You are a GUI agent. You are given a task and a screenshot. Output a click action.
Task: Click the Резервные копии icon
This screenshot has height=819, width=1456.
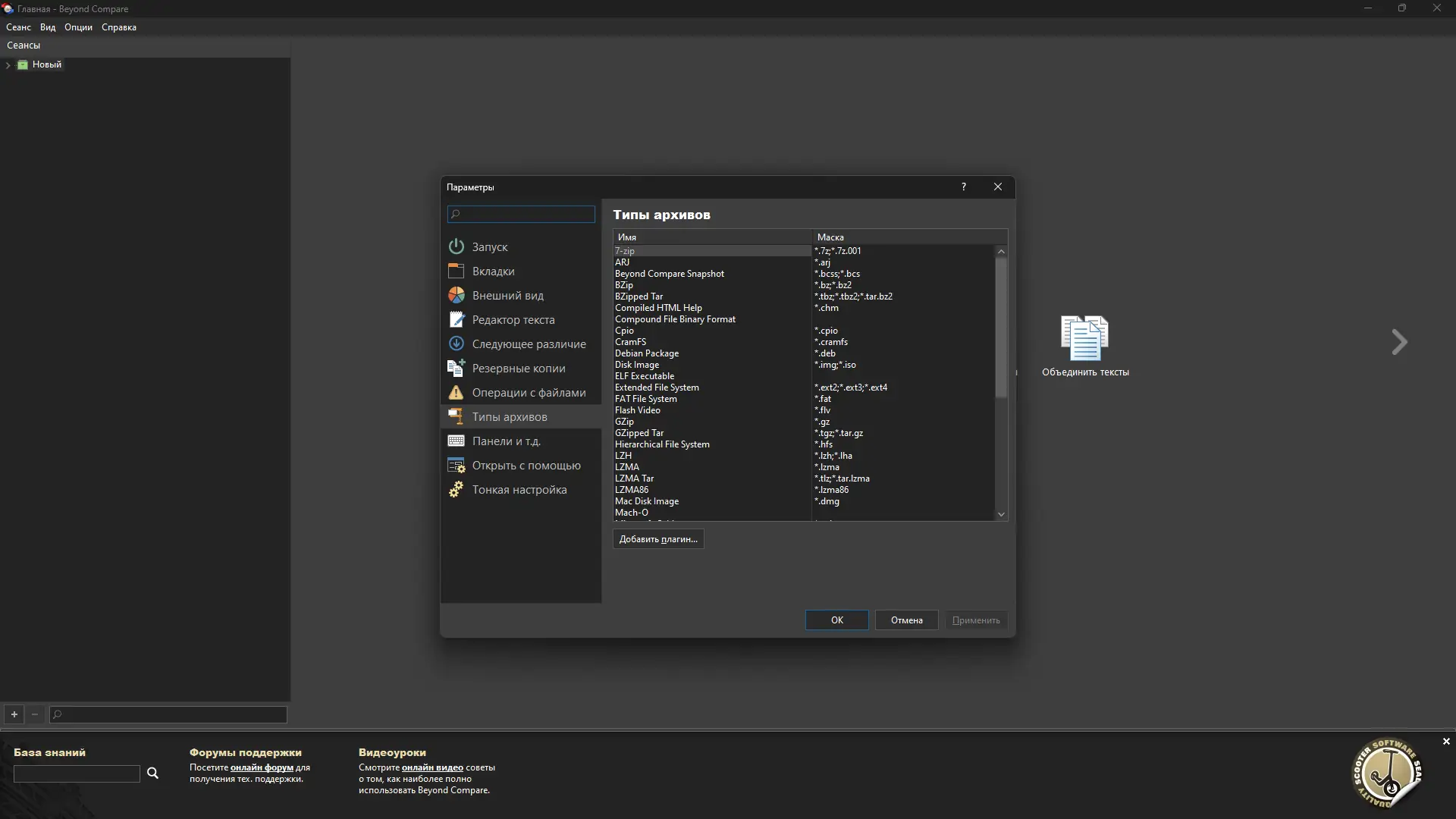coord(456,368)
